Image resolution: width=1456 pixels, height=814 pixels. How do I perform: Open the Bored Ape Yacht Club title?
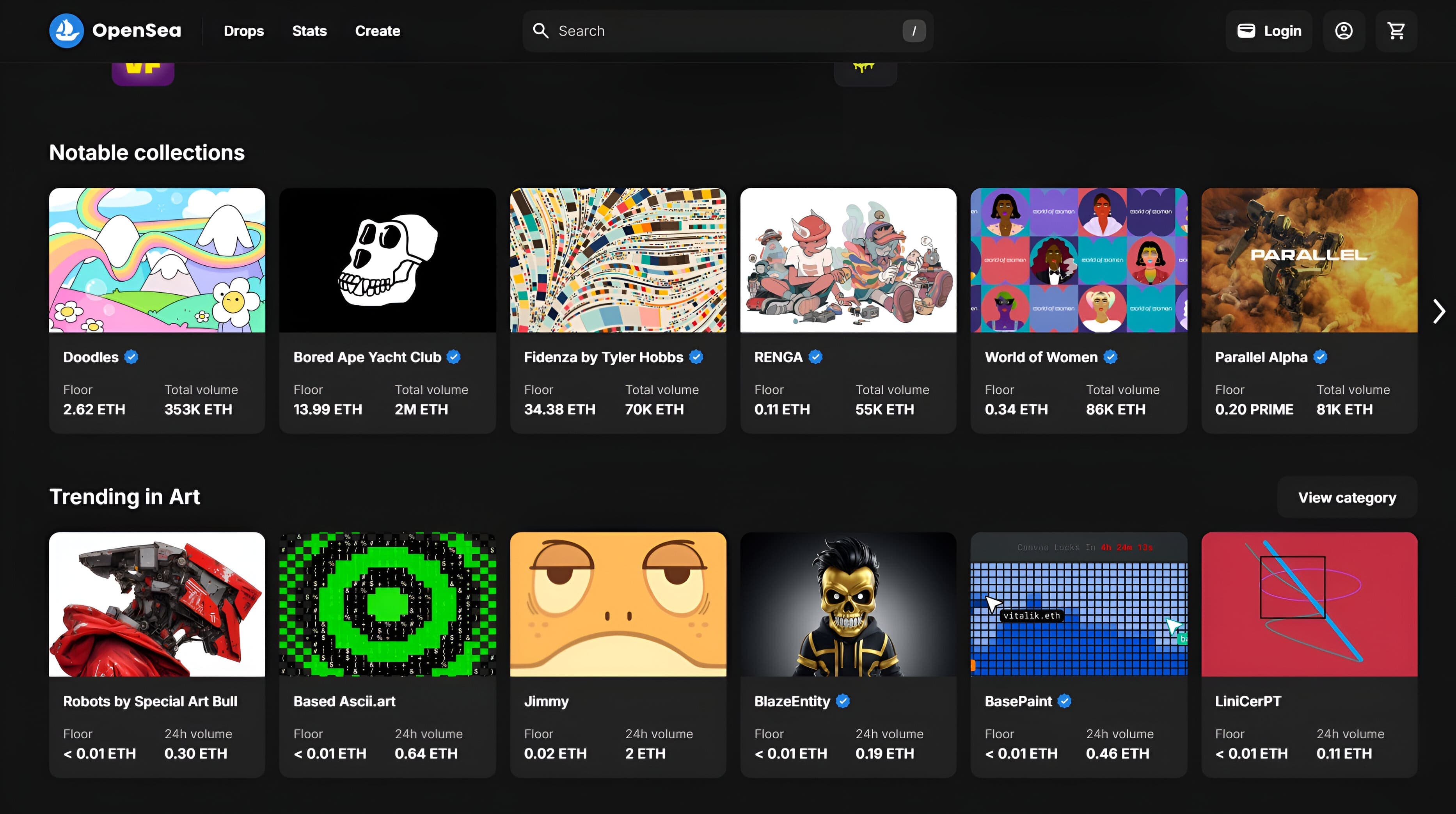coord(368,357)
